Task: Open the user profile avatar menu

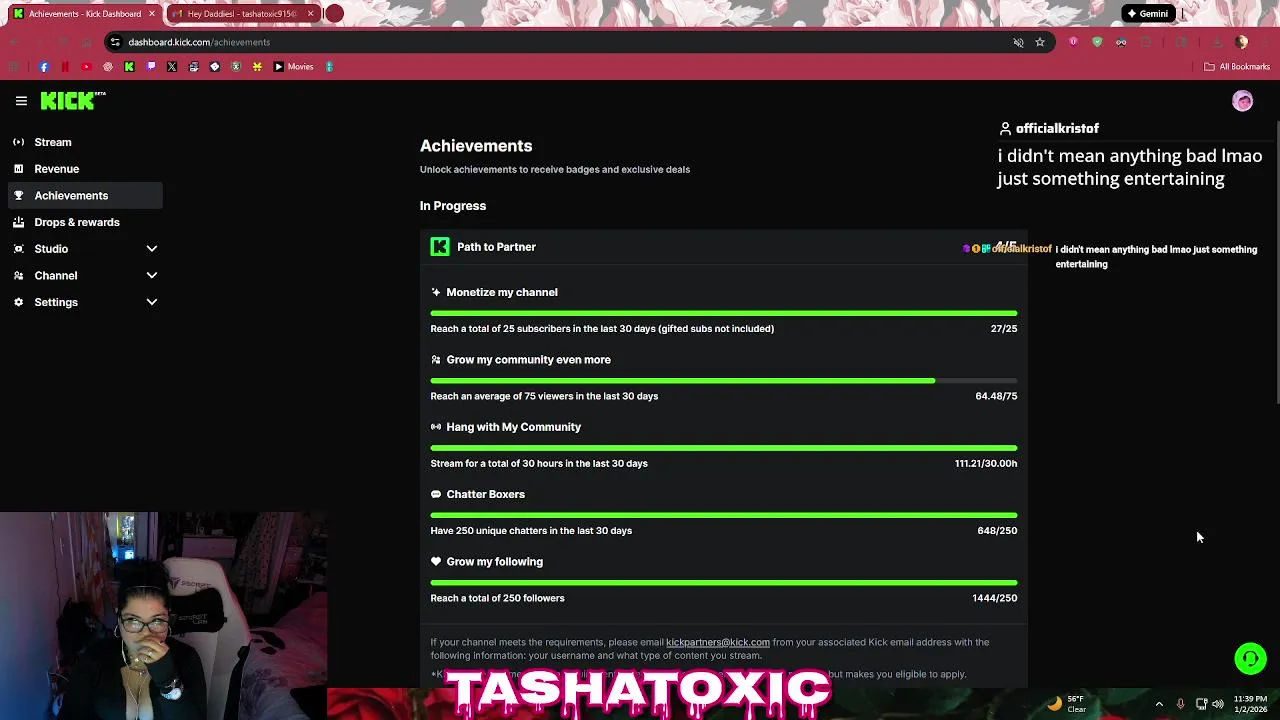Action: click(x=1242, y=101)
